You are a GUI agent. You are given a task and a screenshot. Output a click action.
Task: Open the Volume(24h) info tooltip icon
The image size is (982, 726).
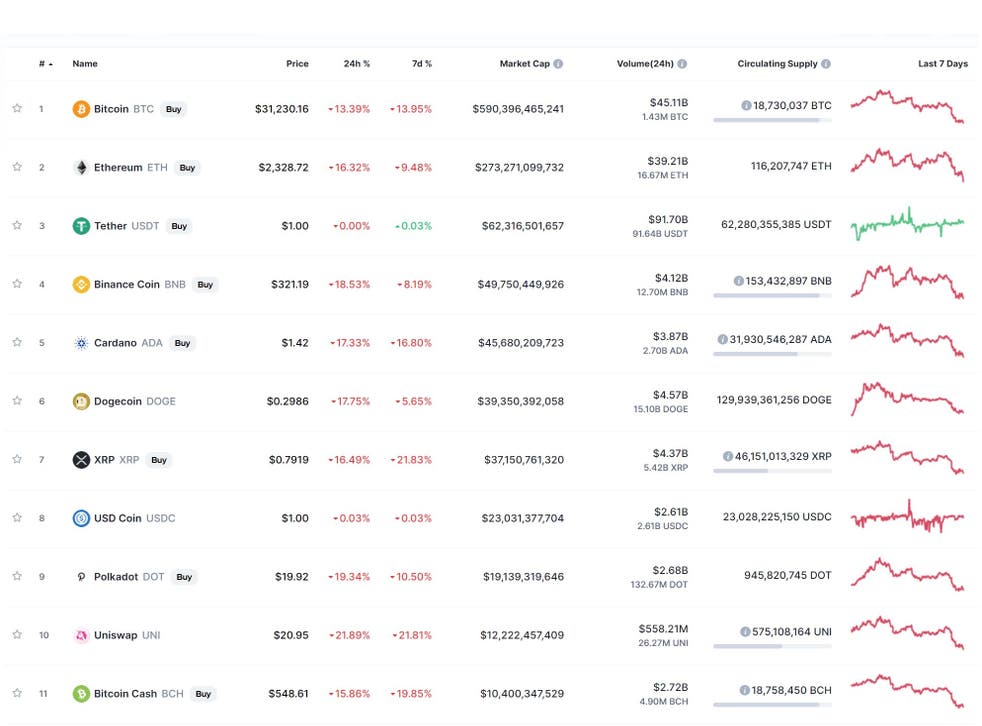[682, 64]
